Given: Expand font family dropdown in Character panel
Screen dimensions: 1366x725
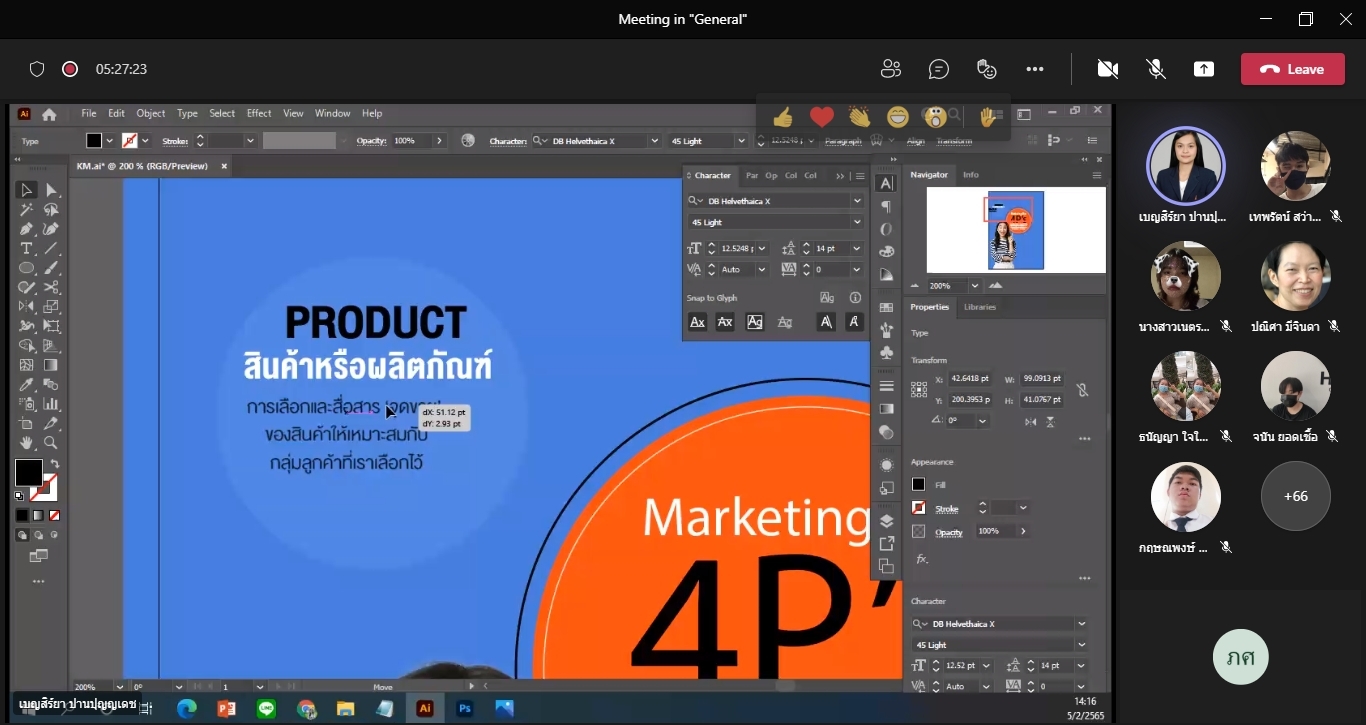Looking at the screenshot, I should (x=857, y=201).
